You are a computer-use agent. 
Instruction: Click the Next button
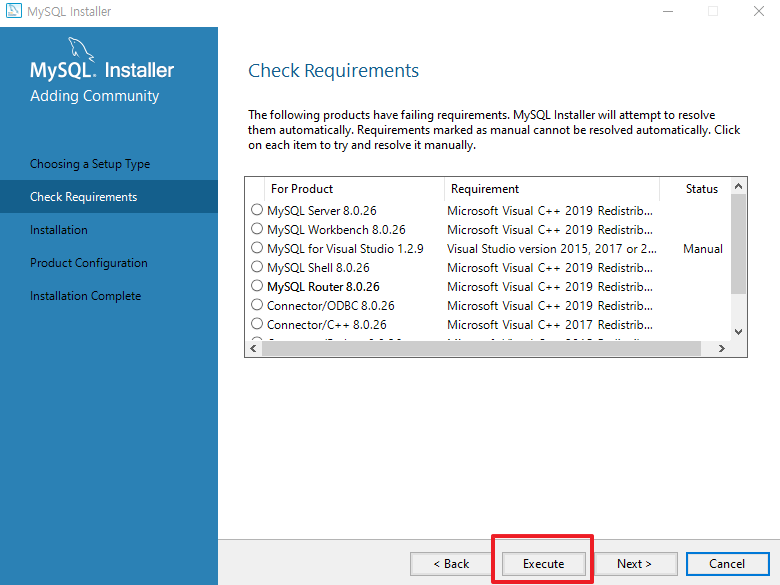pyautogui.click(x=634, y=564)
